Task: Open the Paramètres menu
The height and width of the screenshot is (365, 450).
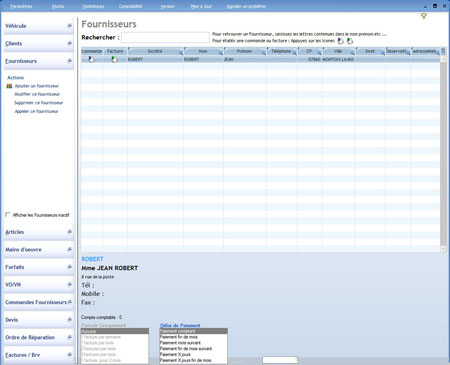Action: coord(21,6)
